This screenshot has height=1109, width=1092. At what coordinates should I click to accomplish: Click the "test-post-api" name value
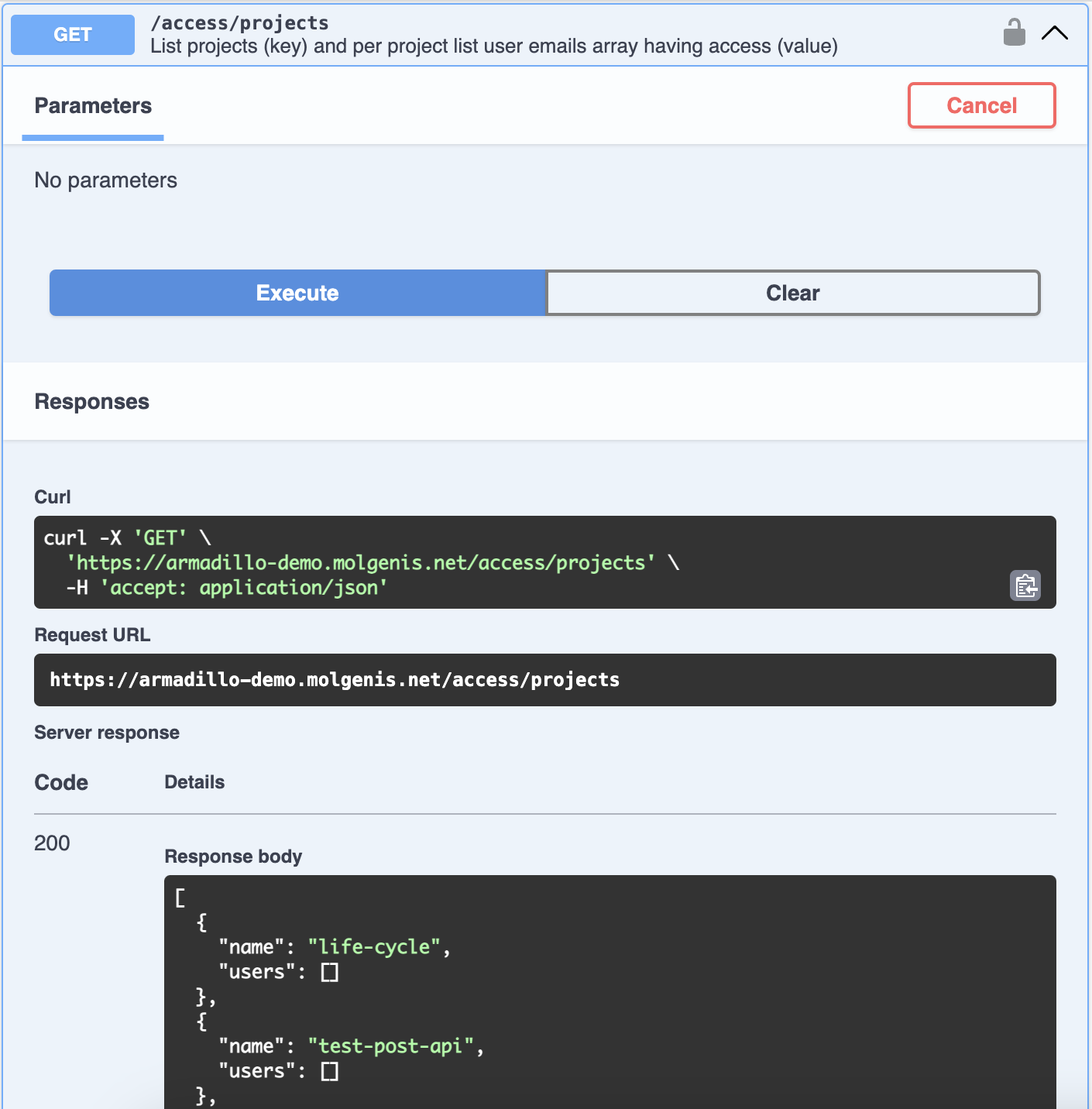pyautogui.click(x=391, y=1046)
